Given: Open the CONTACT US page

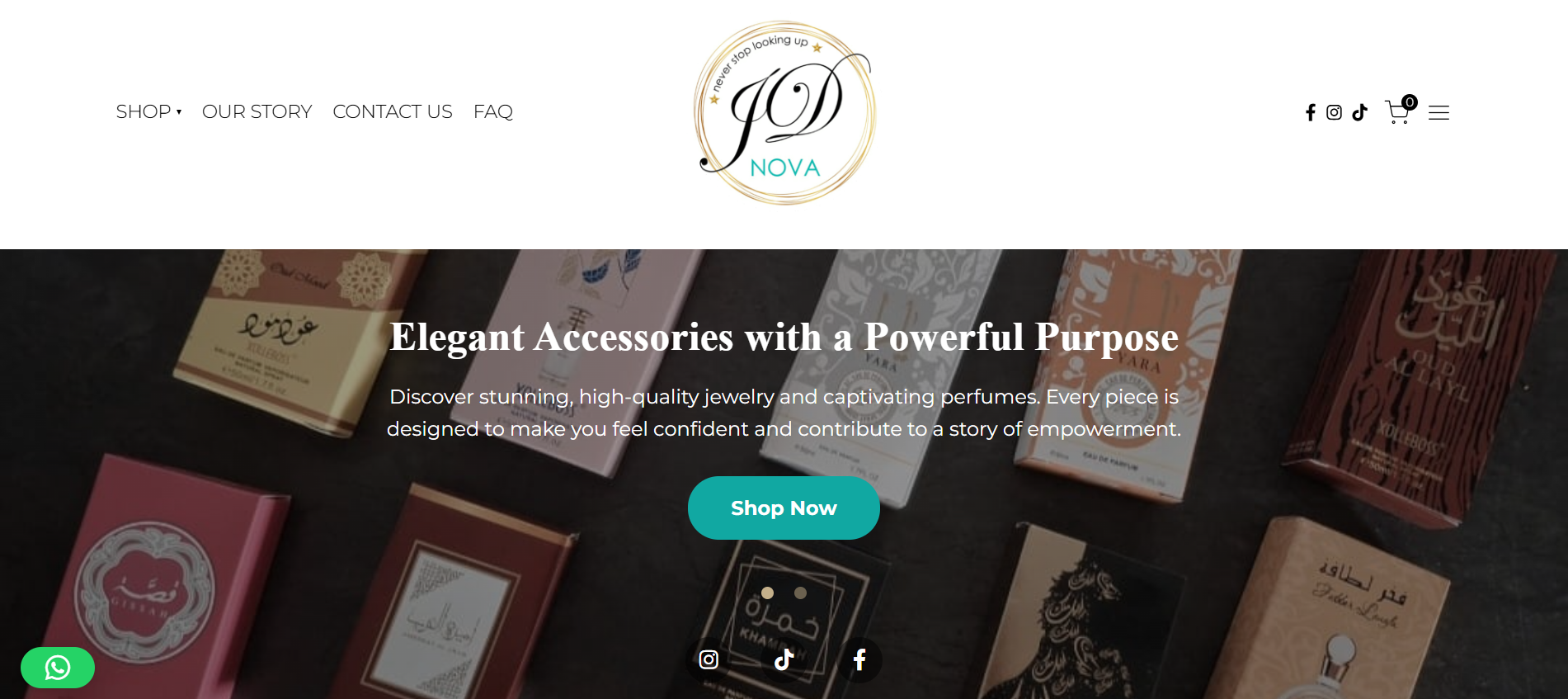Looking at the screenshot, I should (393, 111).
